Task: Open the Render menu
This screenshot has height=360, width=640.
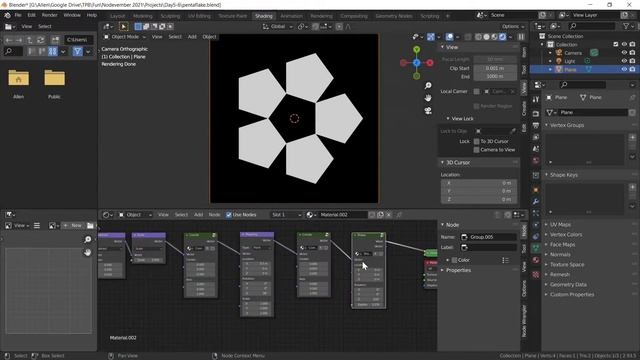Action: click(x=49, y=16)
